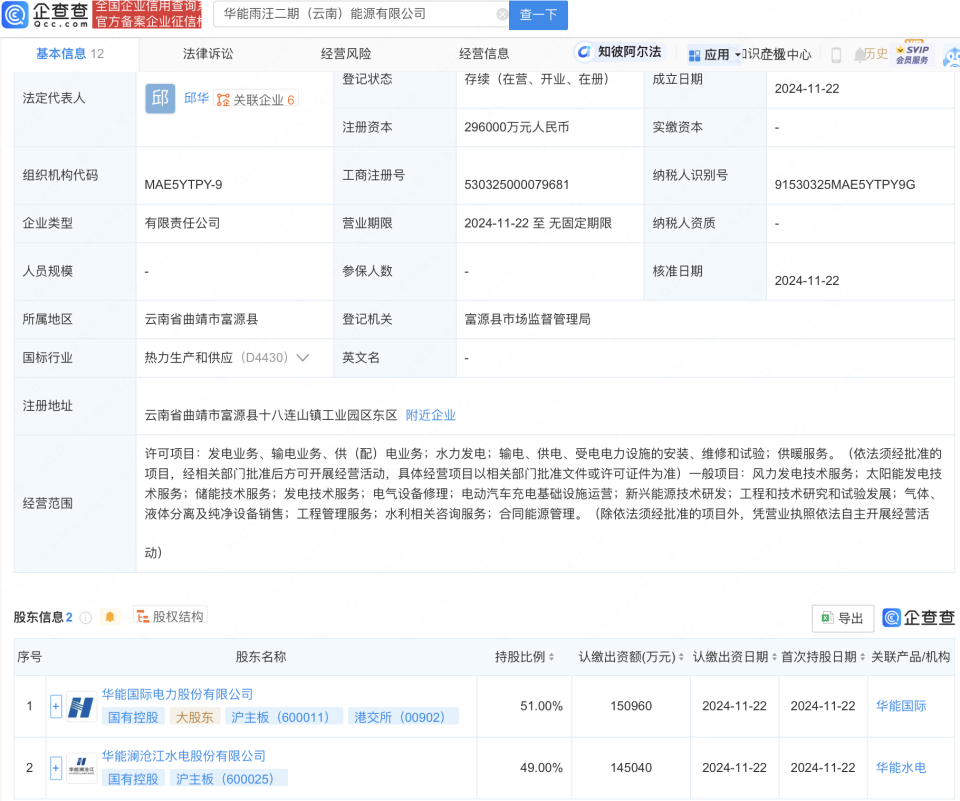Click 附近企业 nearby companies link

tap(431, 415)
